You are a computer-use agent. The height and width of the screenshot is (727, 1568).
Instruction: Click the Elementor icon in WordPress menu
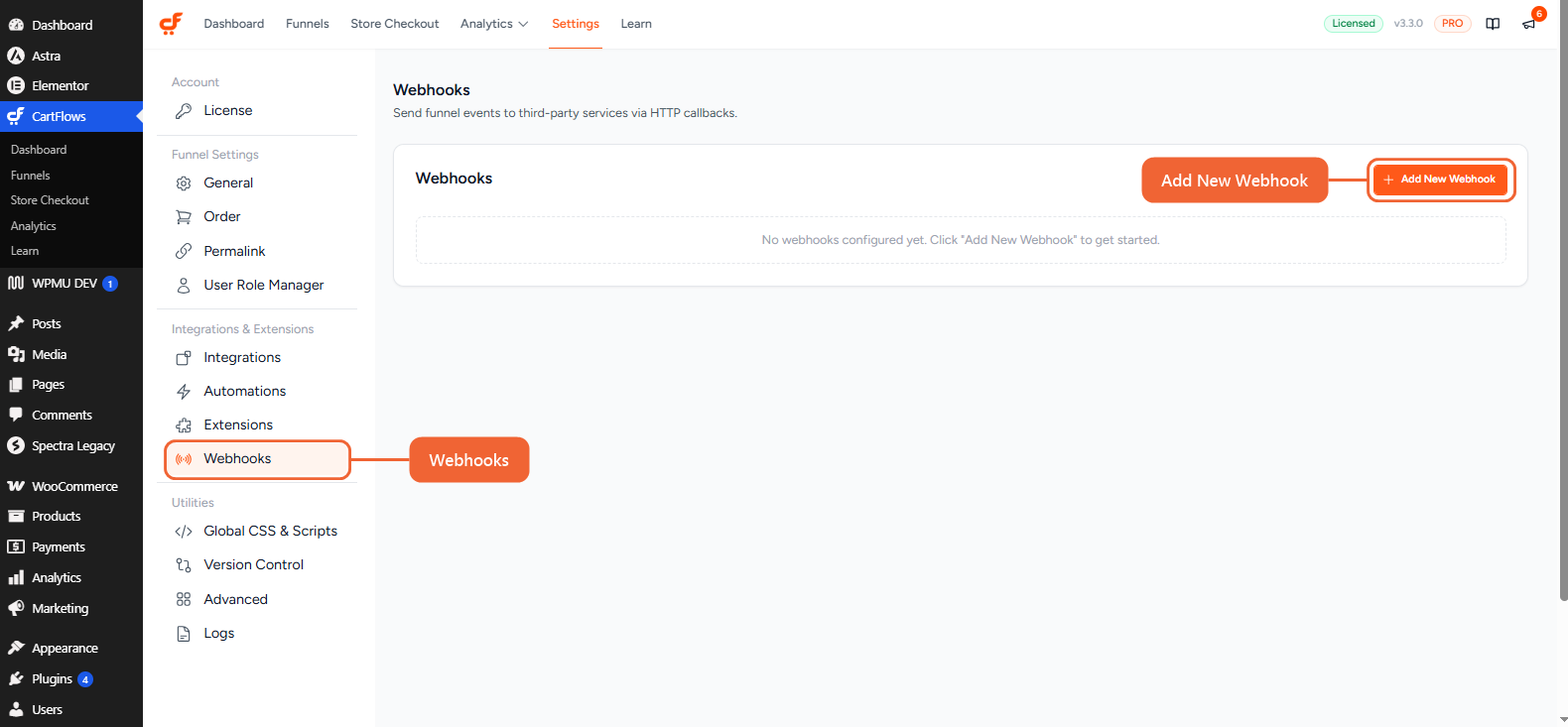pos(16,85)
